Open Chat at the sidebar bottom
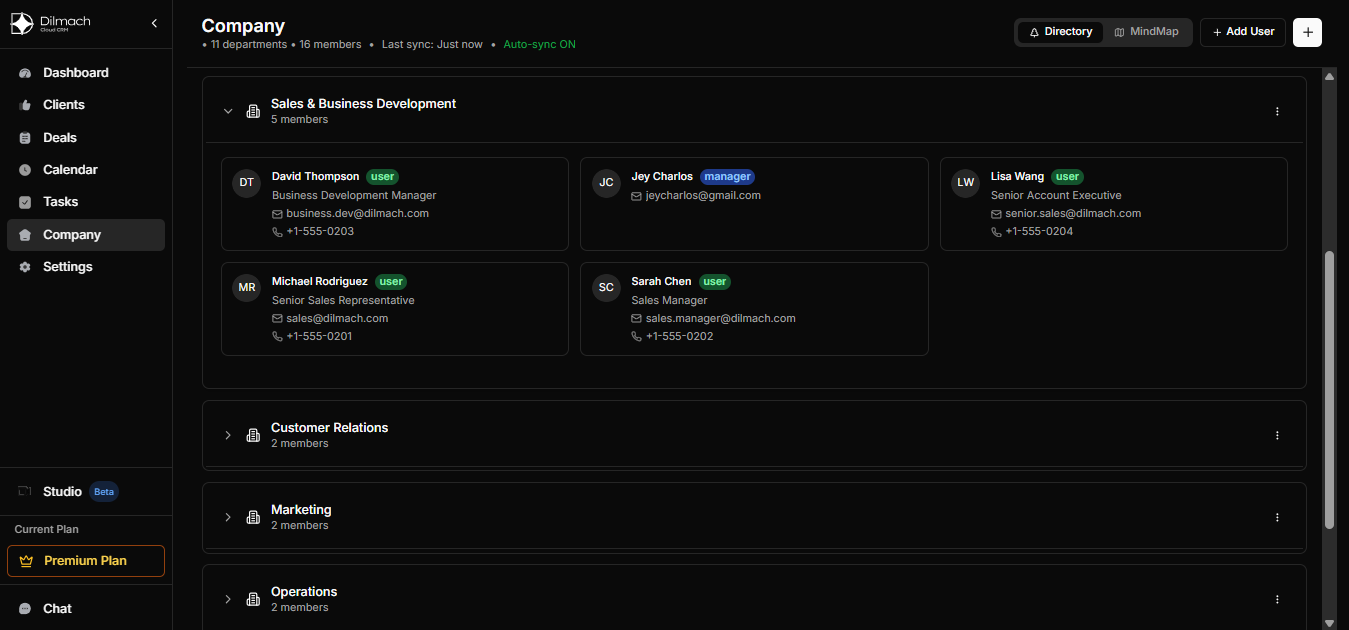Screen dimensions: 1349x630 point(86,609)
